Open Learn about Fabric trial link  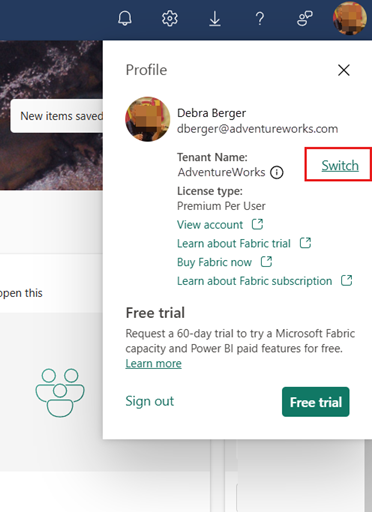point(234,243)
